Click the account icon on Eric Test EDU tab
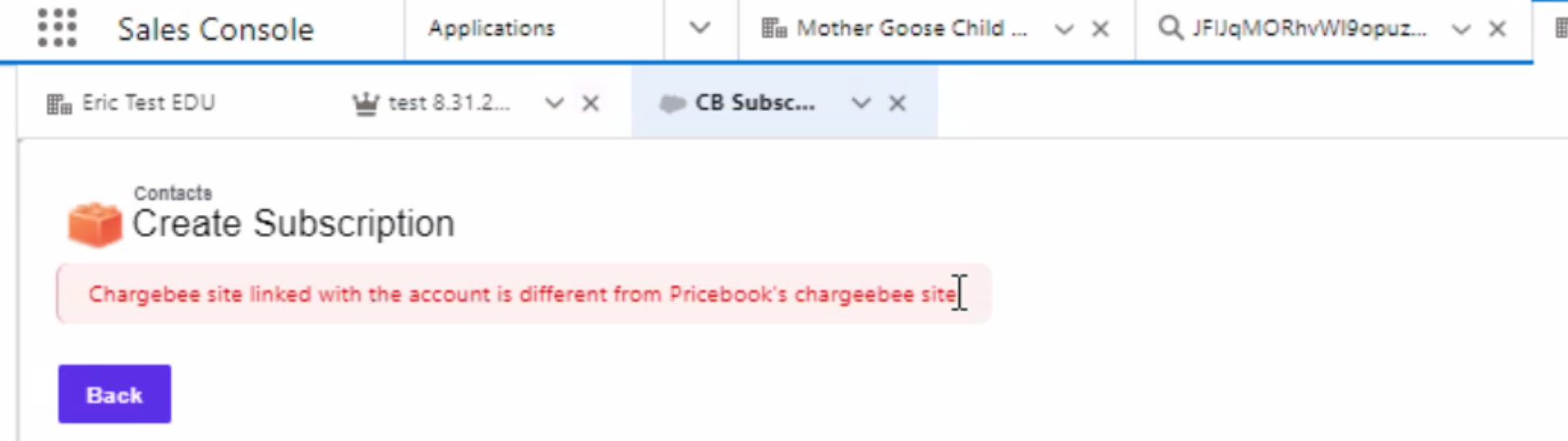 pyautogui.click(x=60, y=104)
